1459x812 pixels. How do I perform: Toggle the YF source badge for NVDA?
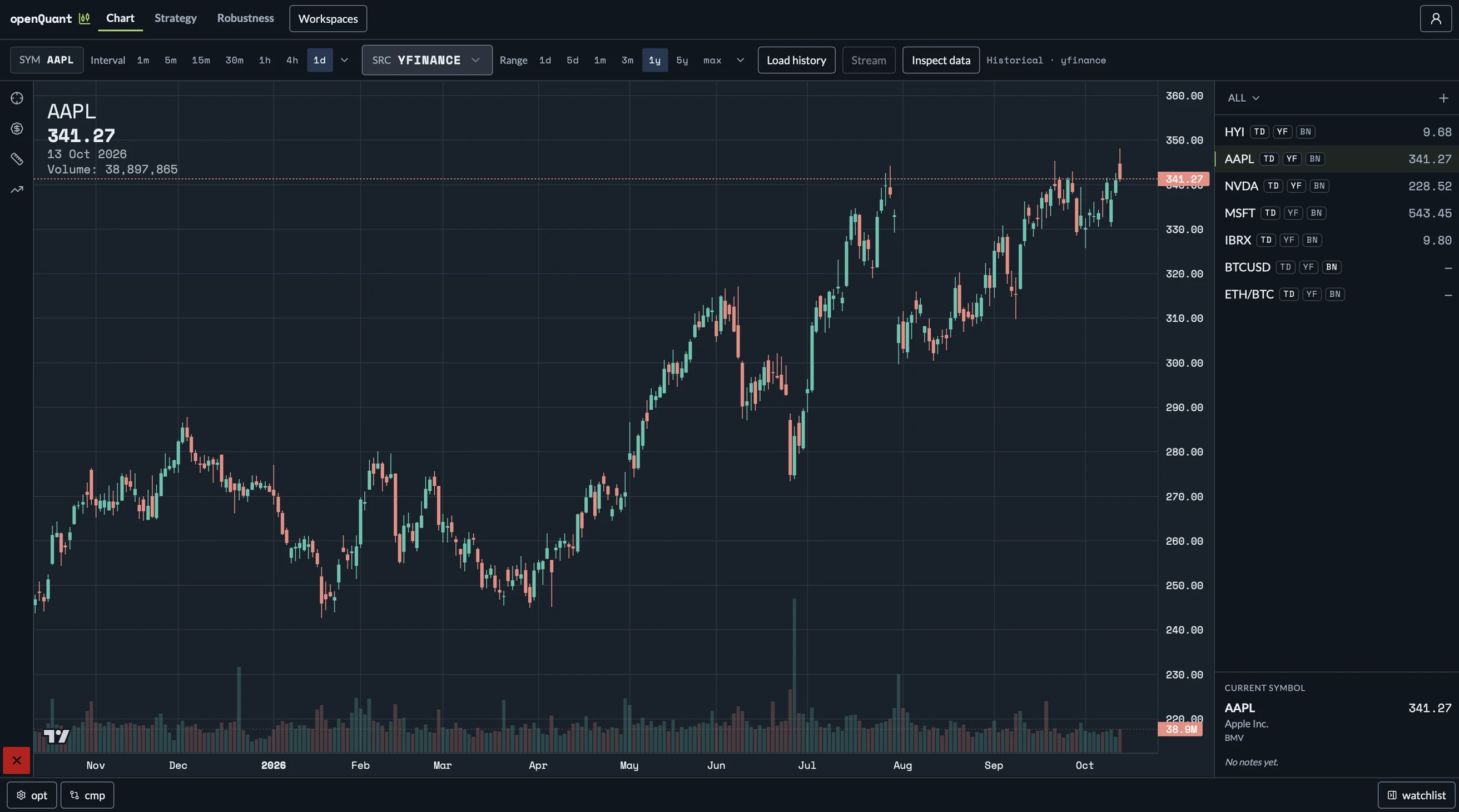click(x=1296, y=186)
